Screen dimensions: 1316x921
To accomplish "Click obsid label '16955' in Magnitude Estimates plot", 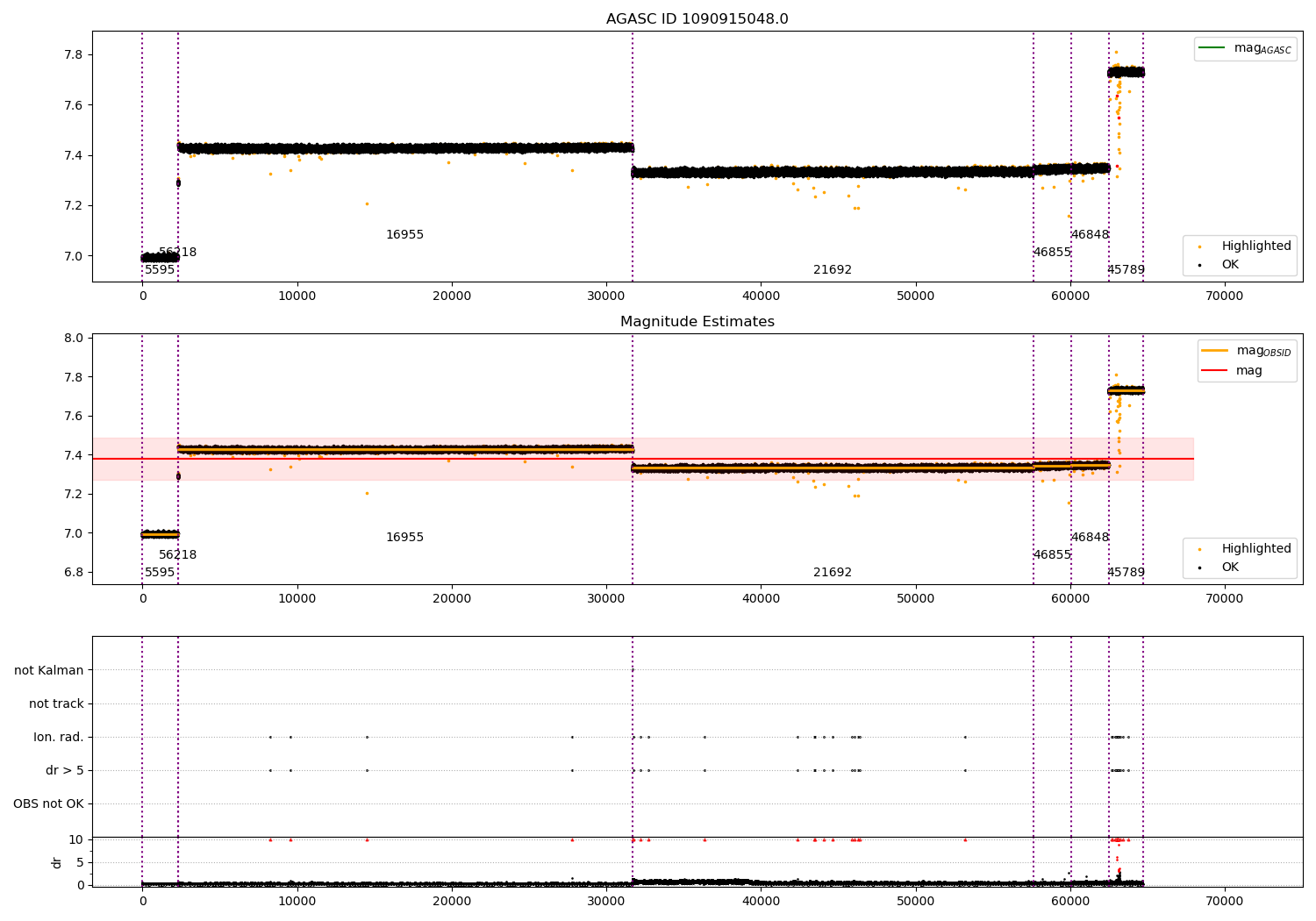I will (404, 538).
